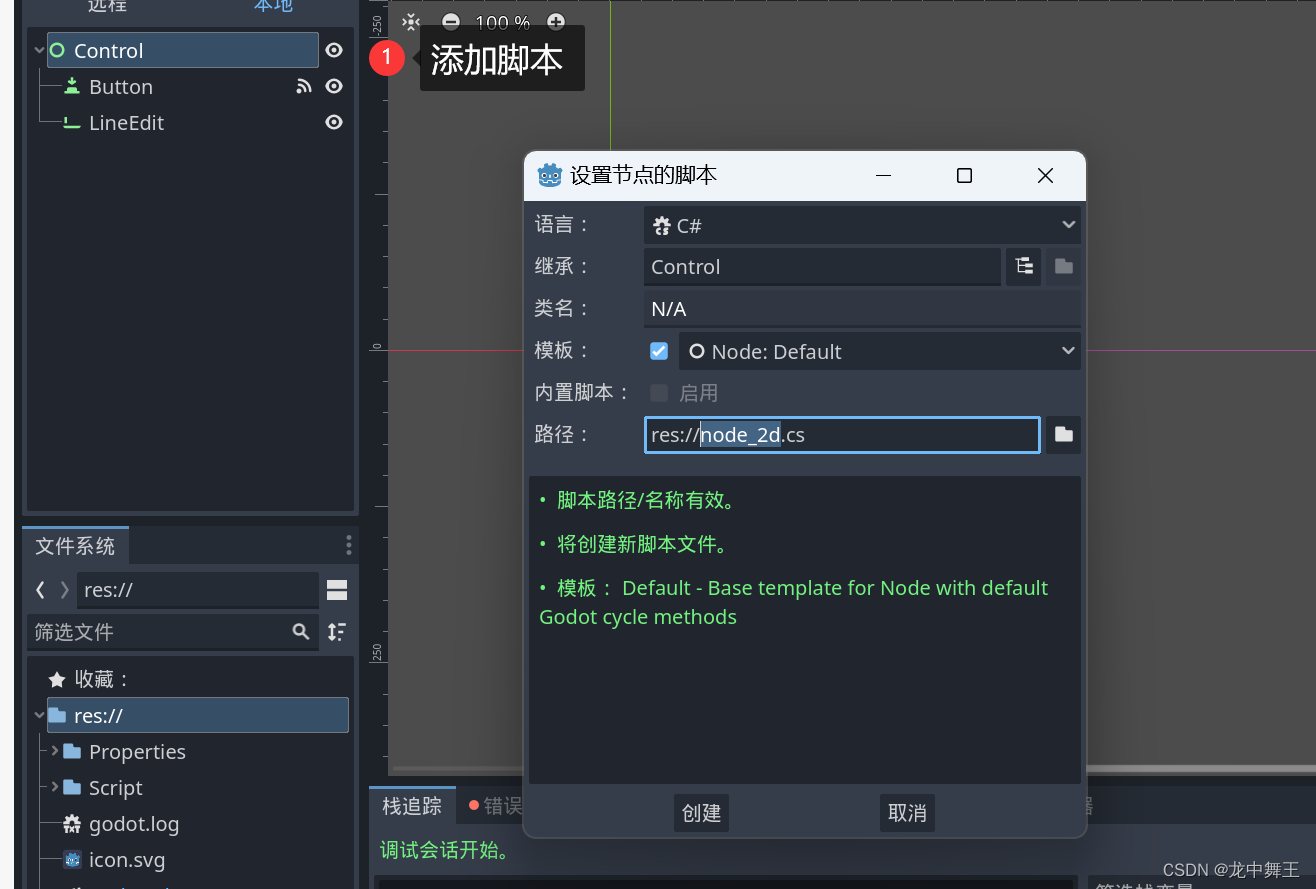This screenshot has height=889, width=1316.
Task: Collapse the res:// folder arrow
Action: pyautogui.click(x=38, y=716)
